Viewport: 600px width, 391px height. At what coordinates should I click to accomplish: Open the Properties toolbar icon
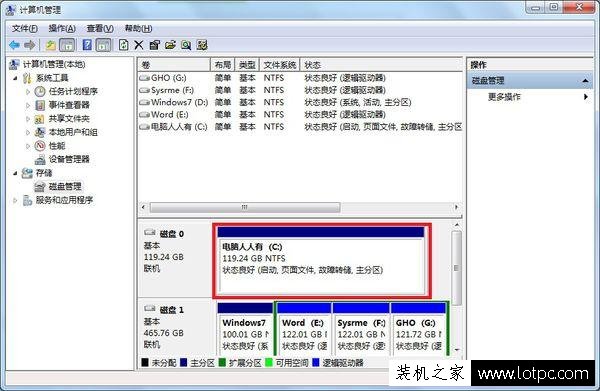(154, 45)
